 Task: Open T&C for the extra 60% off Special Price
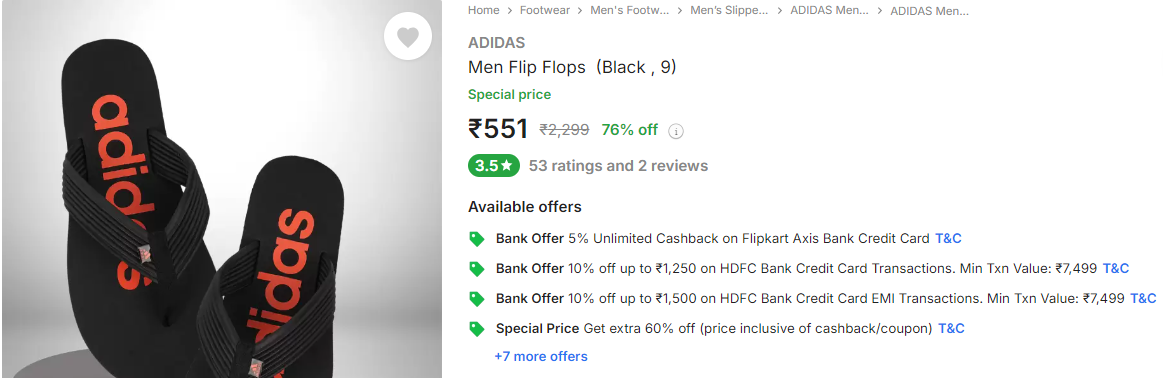952,328
